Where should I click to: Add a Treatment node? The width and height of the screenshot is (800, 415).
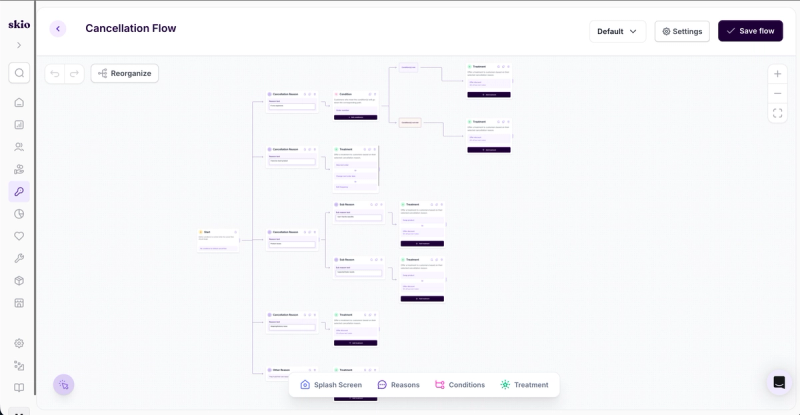[524, 385]
